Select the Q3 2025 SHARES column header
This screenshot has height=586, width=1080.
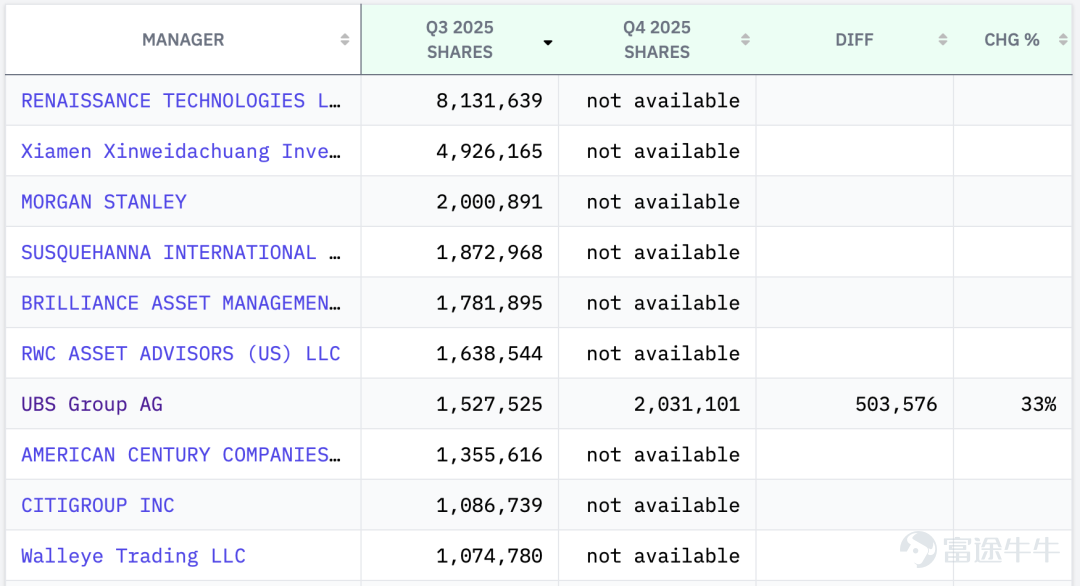point(459,40)
